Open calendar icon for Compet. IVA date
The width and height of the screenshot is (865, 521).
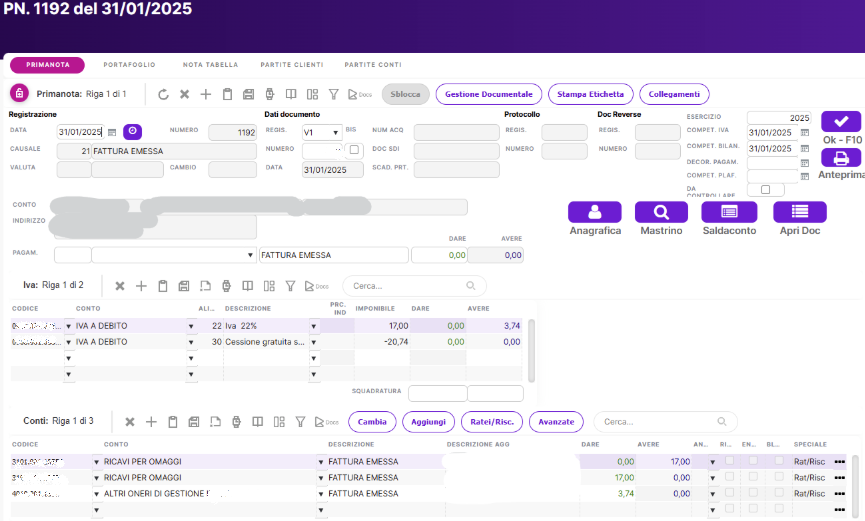[805, 132]
